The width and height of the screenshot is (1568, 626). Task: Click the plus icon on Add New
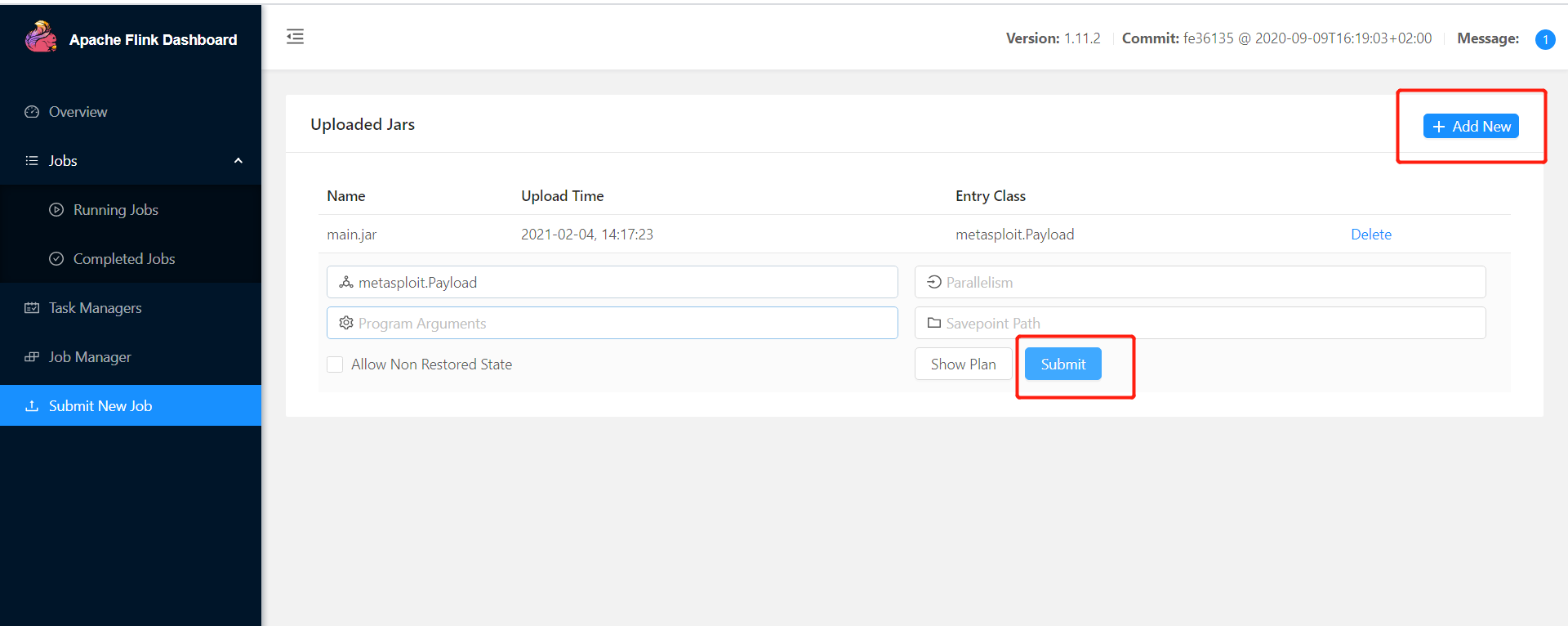coord(1439,127)
